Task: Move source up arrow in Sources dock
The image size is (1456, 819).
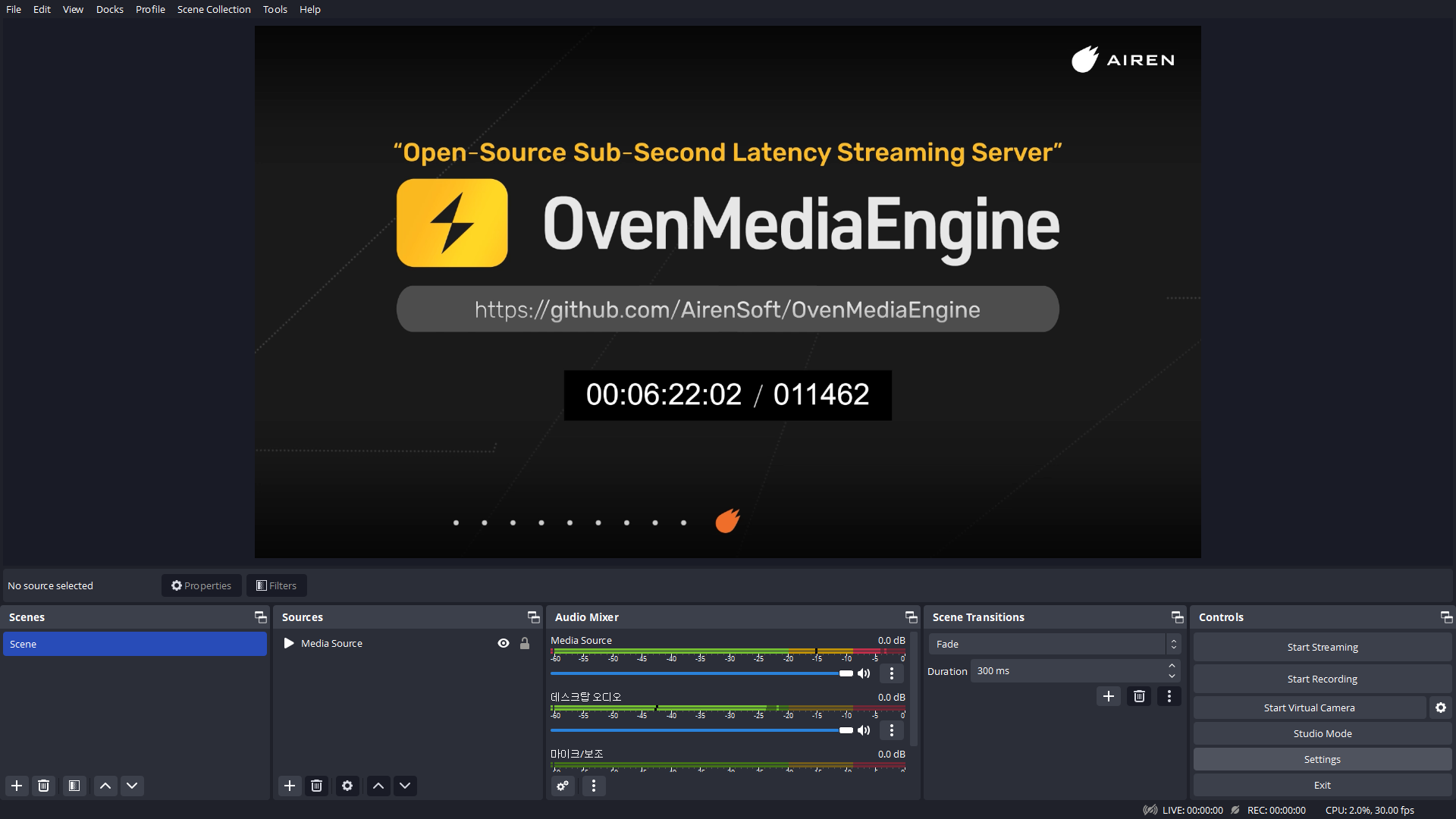Action: 378,786
